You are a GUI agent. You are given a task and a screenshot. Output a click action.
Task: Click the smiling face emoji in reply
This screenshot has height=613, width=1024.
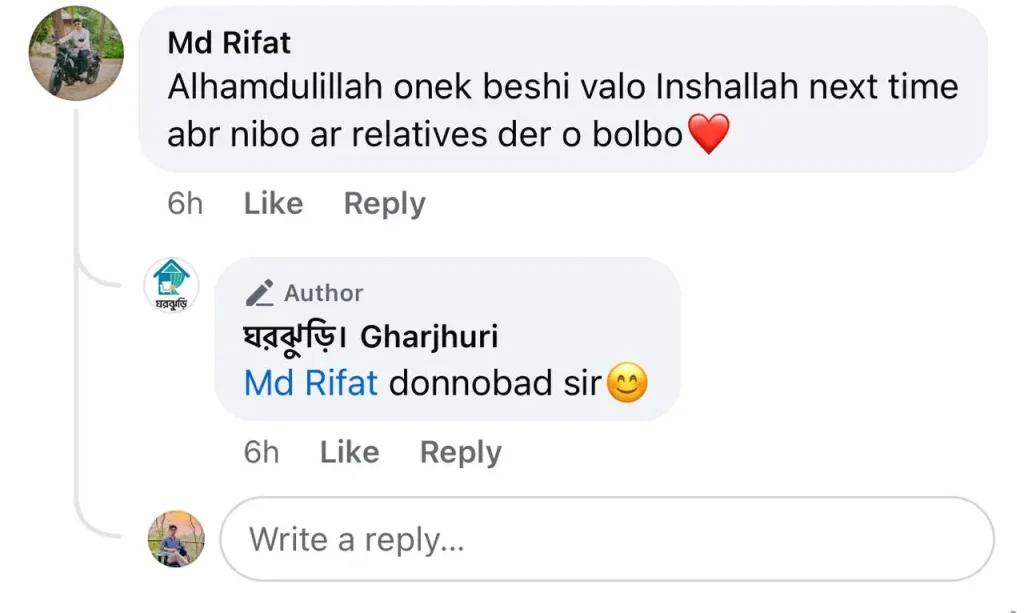[x=627, y=385]
